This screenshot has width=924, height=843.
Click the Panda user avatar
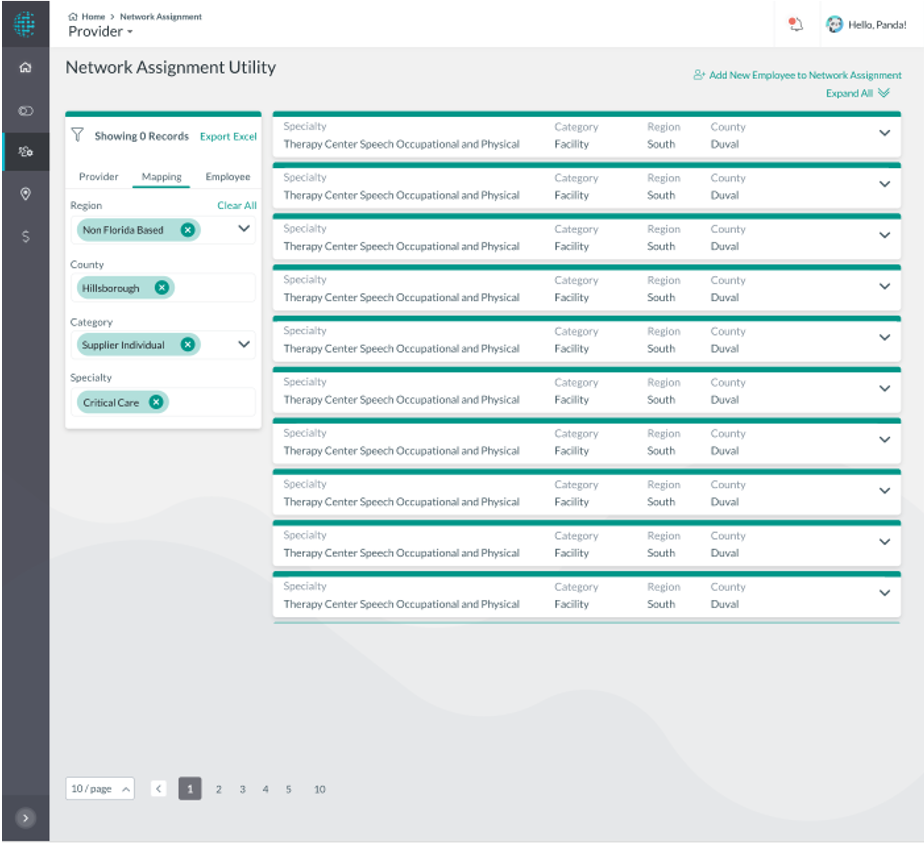834,24
